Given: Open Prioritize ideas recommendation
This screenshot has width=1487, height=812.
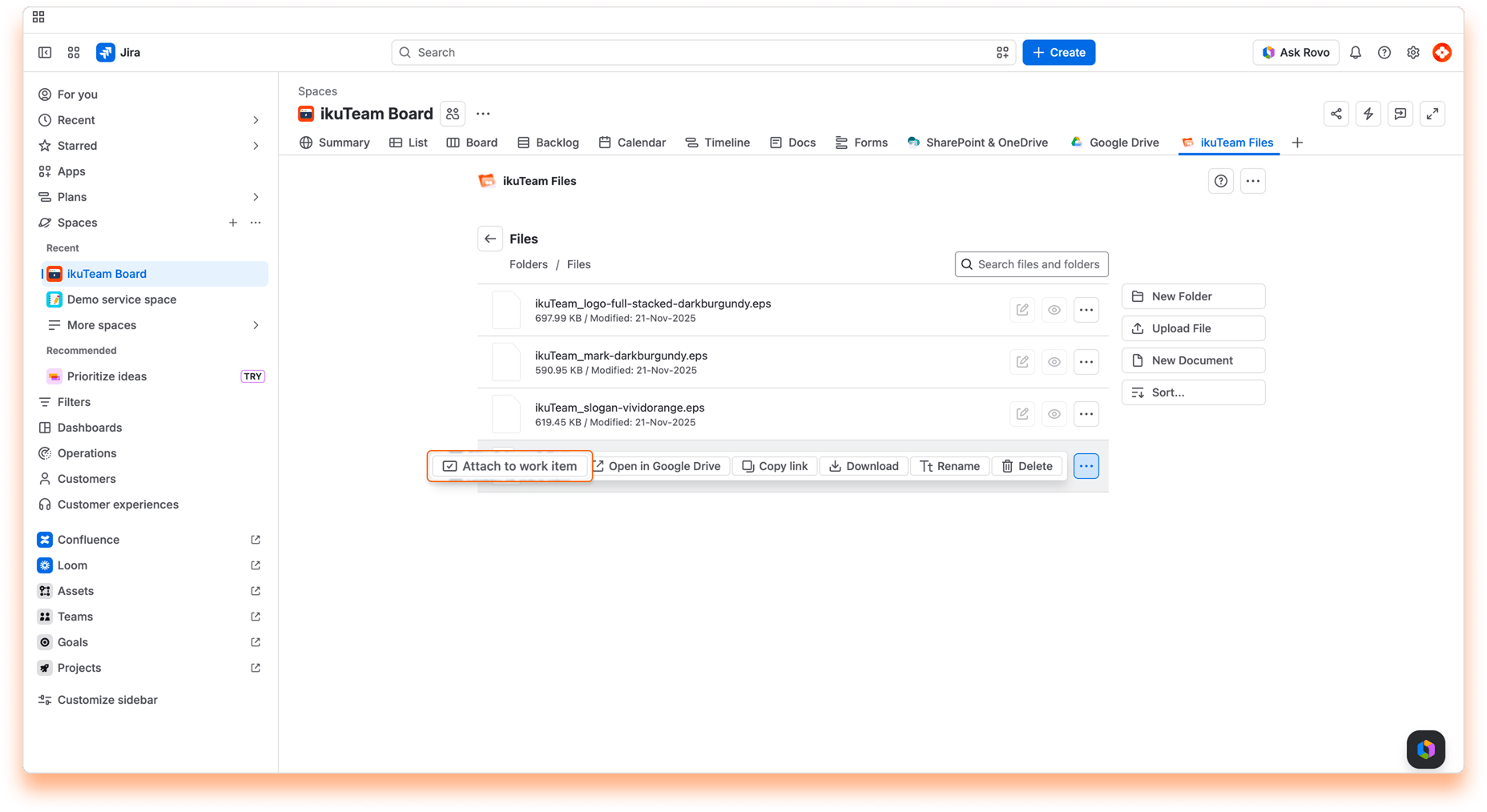Looking at the screenshot, I should pyautogui.click(x=155, y=376).
